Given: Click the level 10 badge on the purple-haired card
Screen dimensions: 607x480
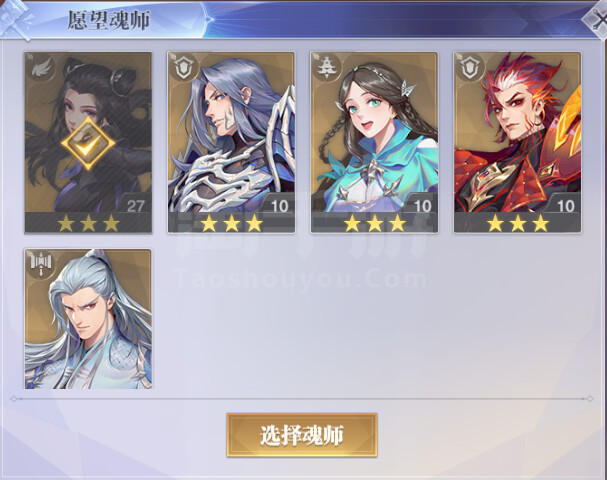Looking at the screenshot, I should tap(278, 205).
